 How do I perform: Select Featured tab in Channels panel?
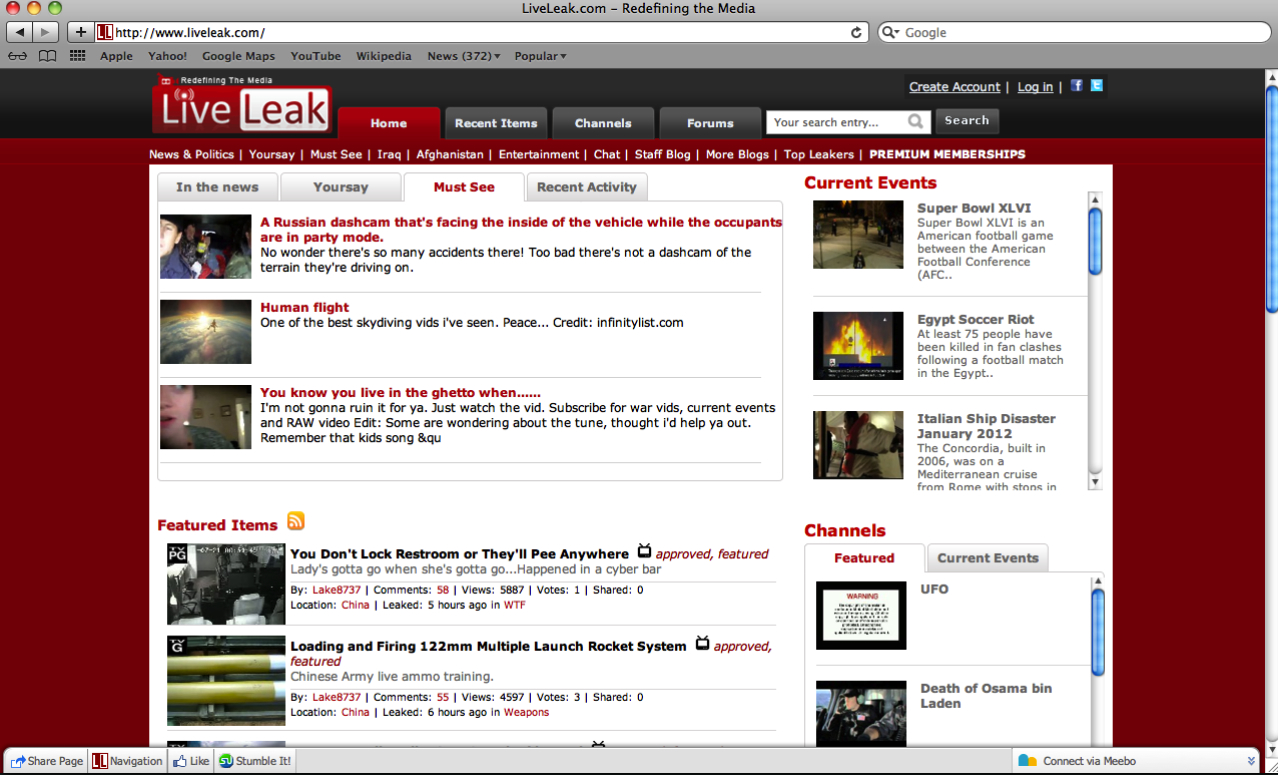864,558
